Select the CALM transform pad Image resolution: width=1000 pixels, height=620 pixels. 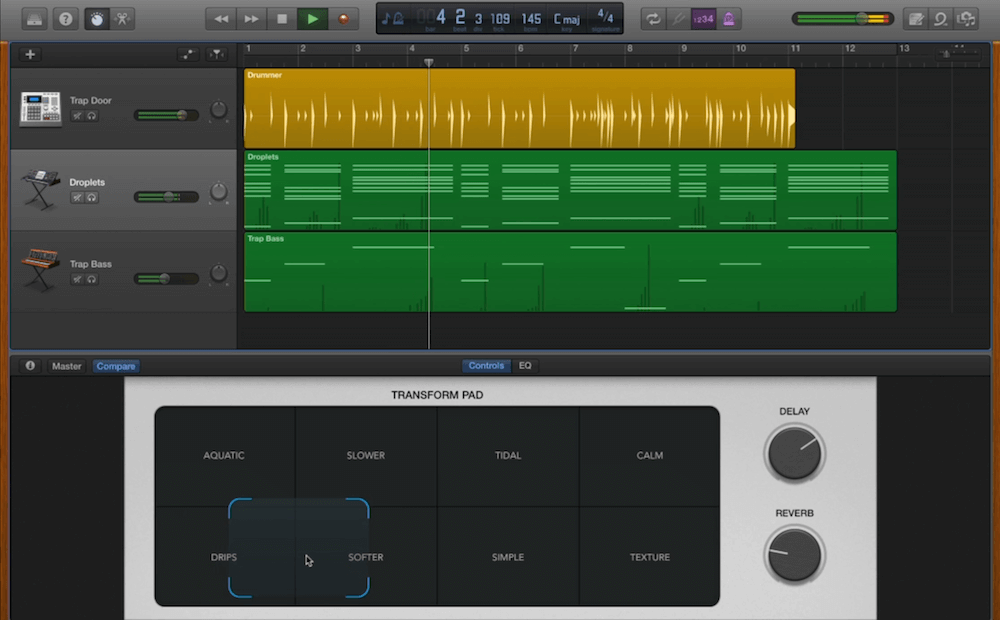point(649,455)
